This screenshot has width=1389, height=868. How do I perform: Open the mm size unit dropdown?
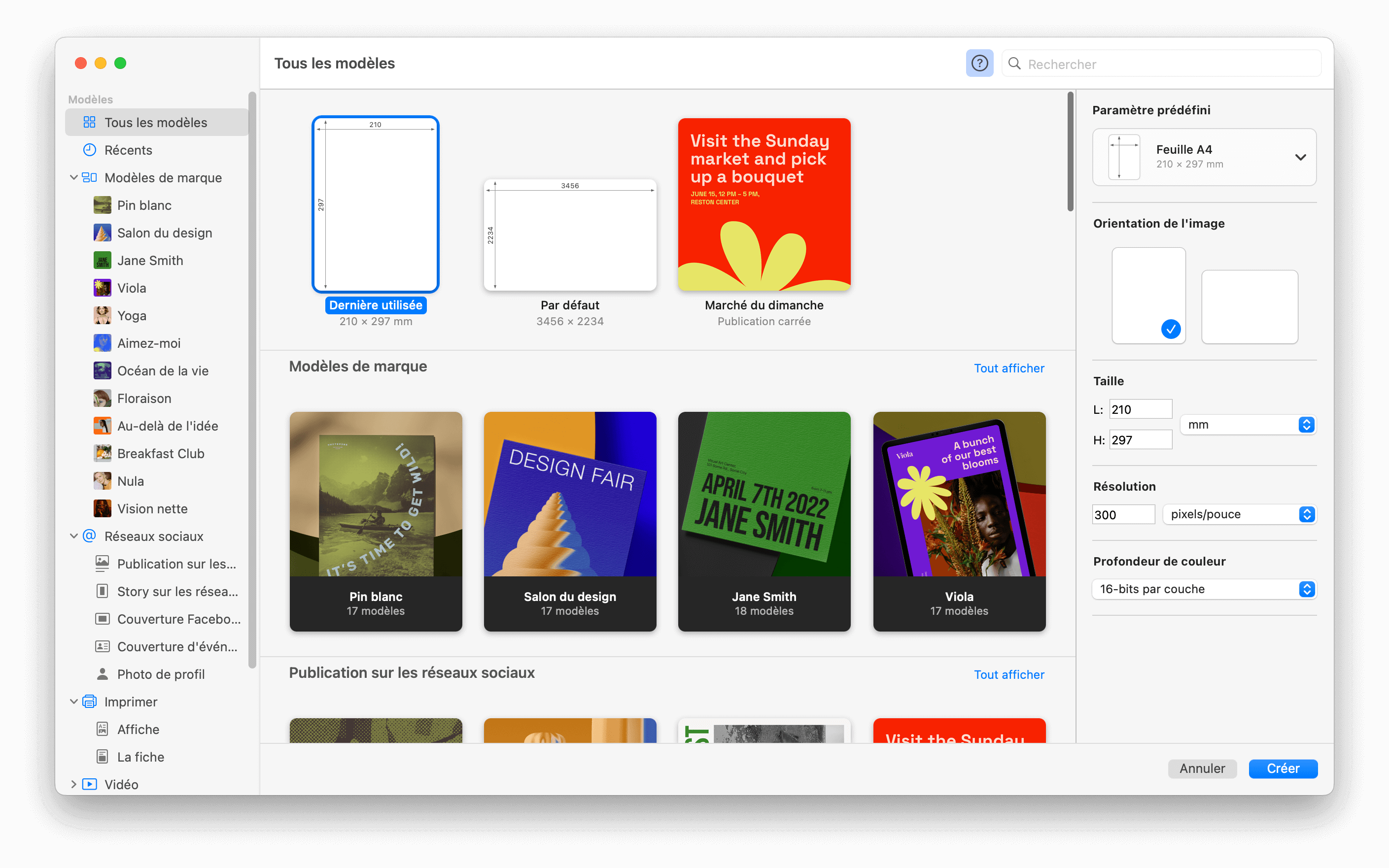[x=1248, y=424]
